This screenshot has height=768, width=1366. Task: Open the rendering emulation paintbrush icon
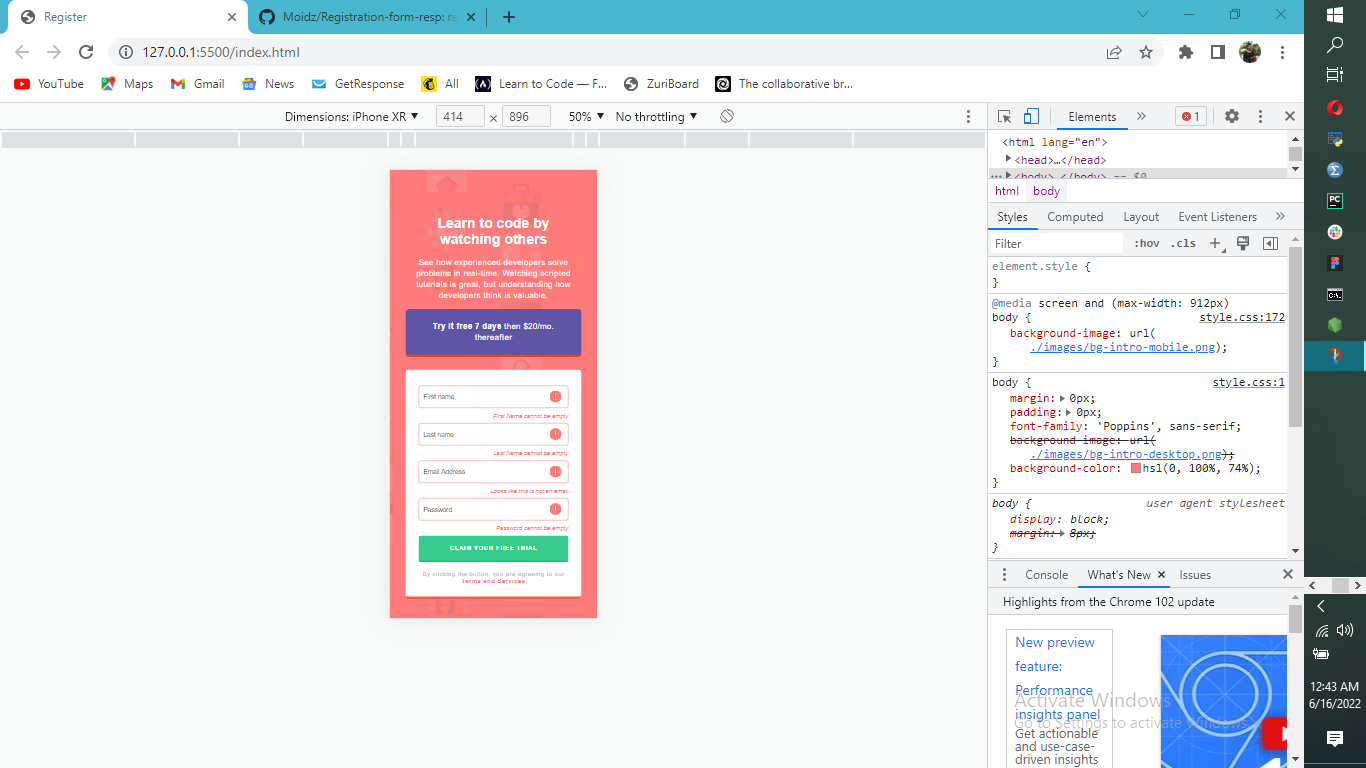pyautogui.click(x=1243, y=243)
